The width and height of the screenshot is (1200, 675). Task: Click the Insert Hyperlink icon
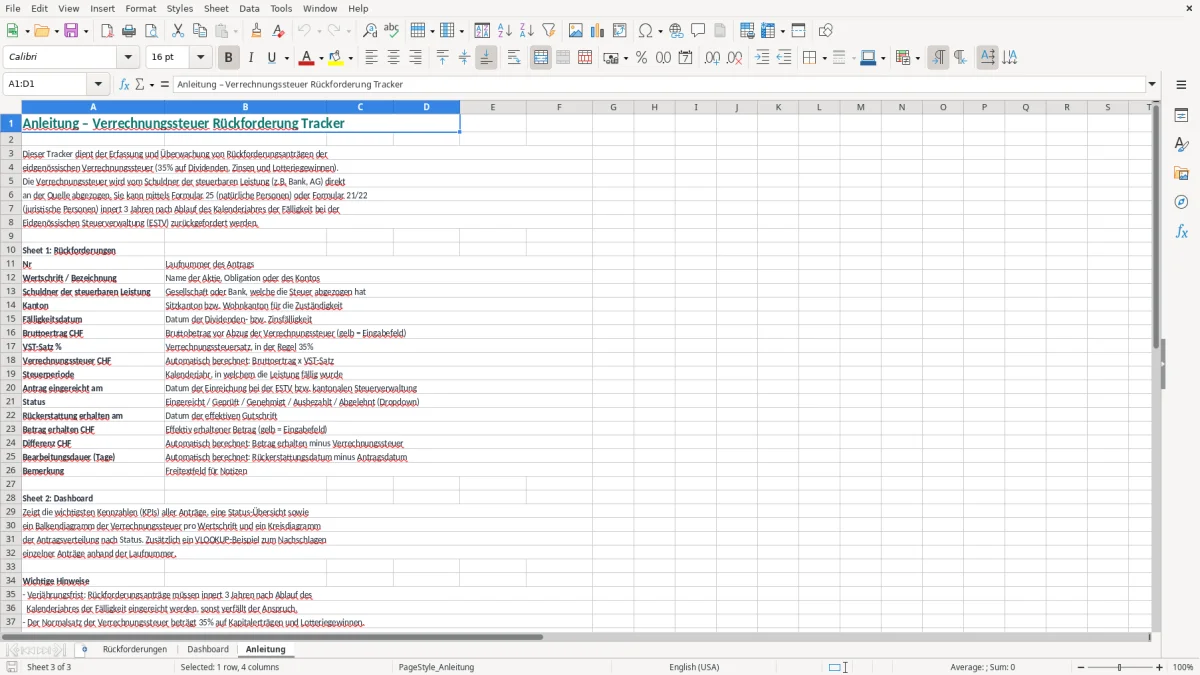(x=676, y=31)
